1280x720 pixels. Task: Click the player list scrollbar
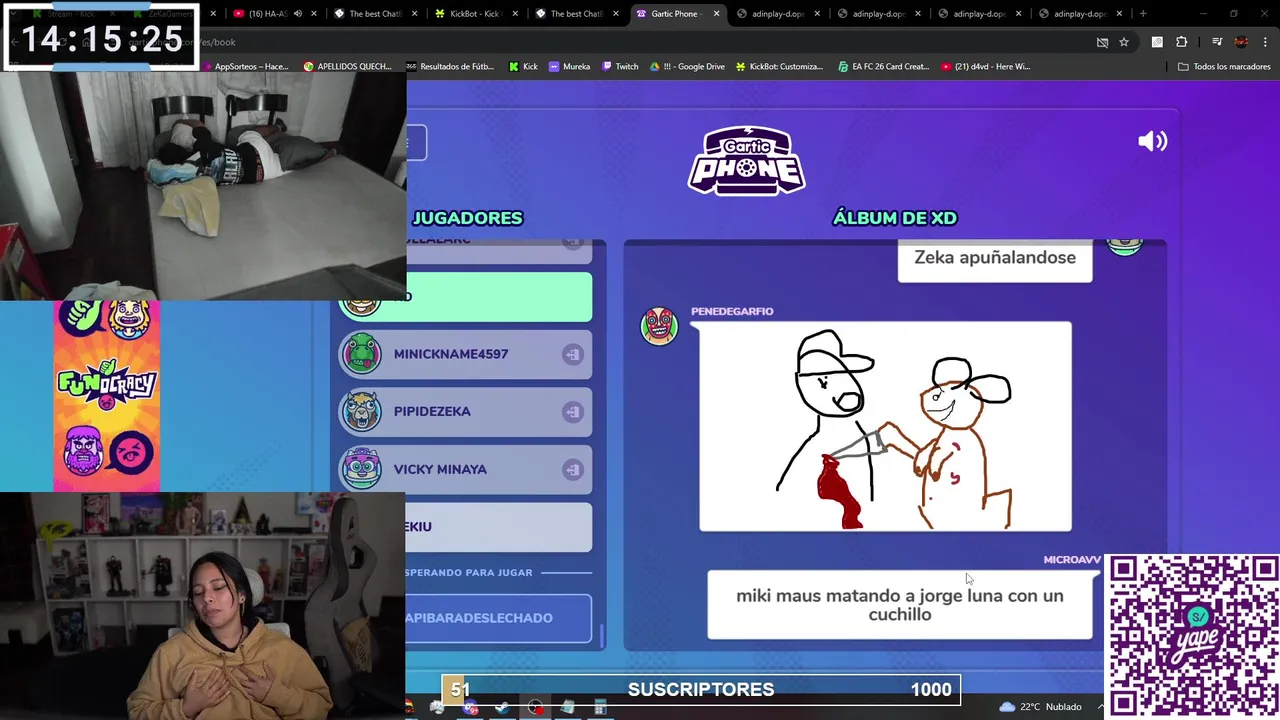[x=602, y=635]
